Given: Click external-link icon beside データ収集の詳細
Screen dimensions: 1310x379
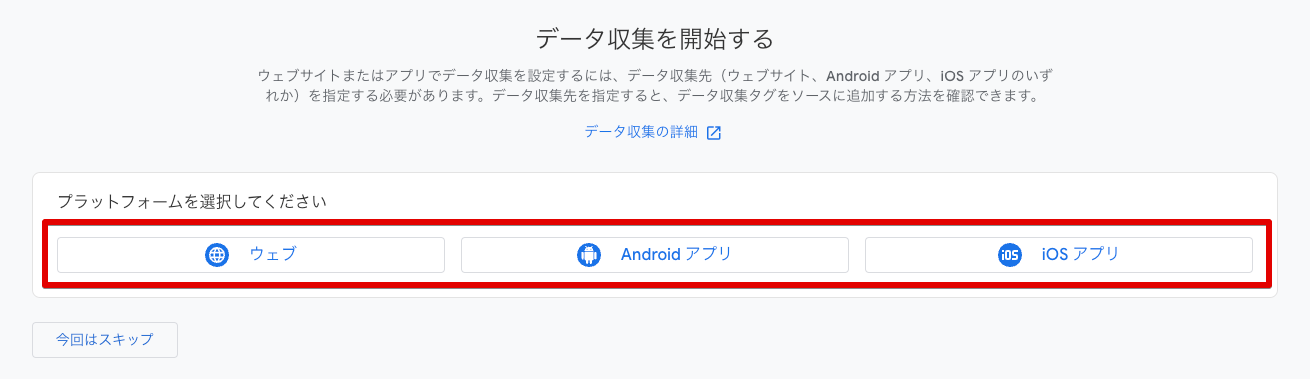Looking at the screenshot, I should click(714, 133).
